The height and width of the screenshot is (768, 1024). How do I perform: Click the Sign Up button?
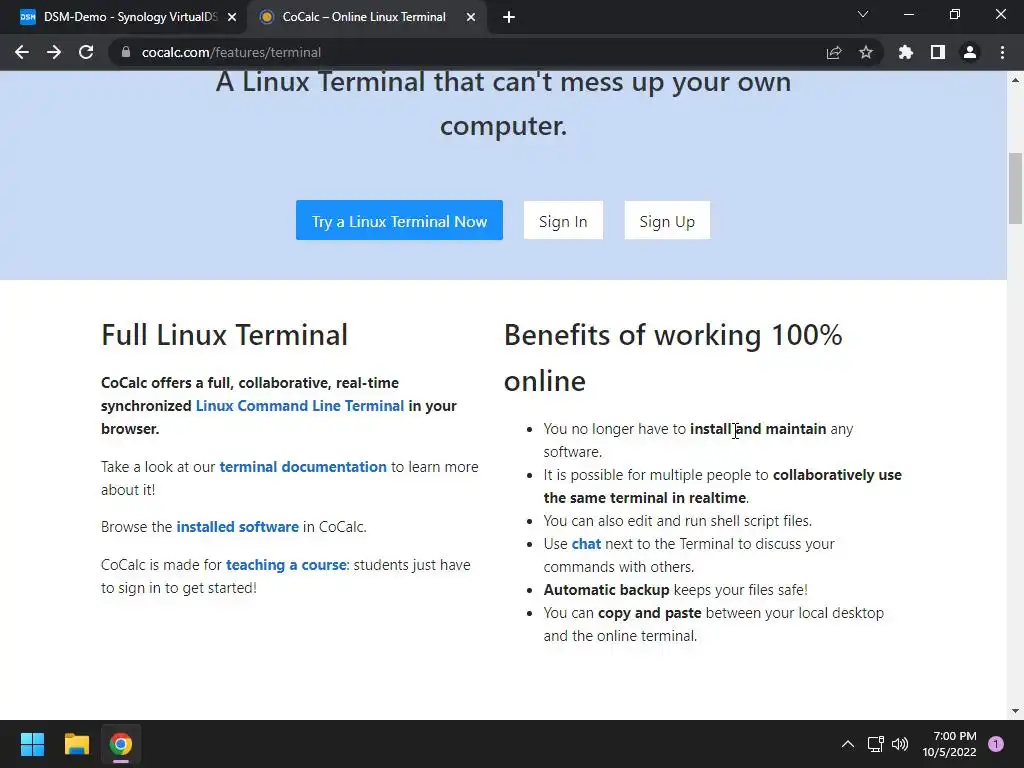(667, 221)
